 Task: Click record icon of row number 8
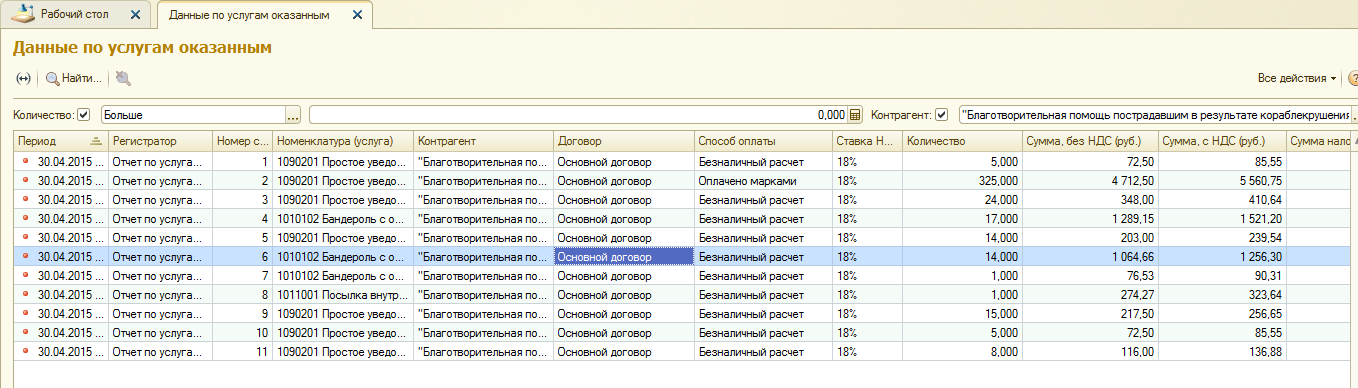point(25,294)
